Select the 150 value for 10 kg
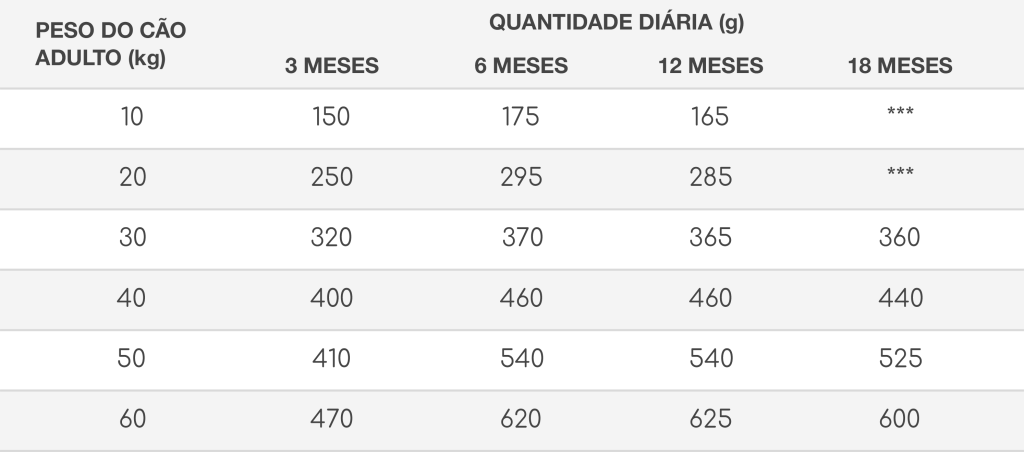 pos(331,117)
